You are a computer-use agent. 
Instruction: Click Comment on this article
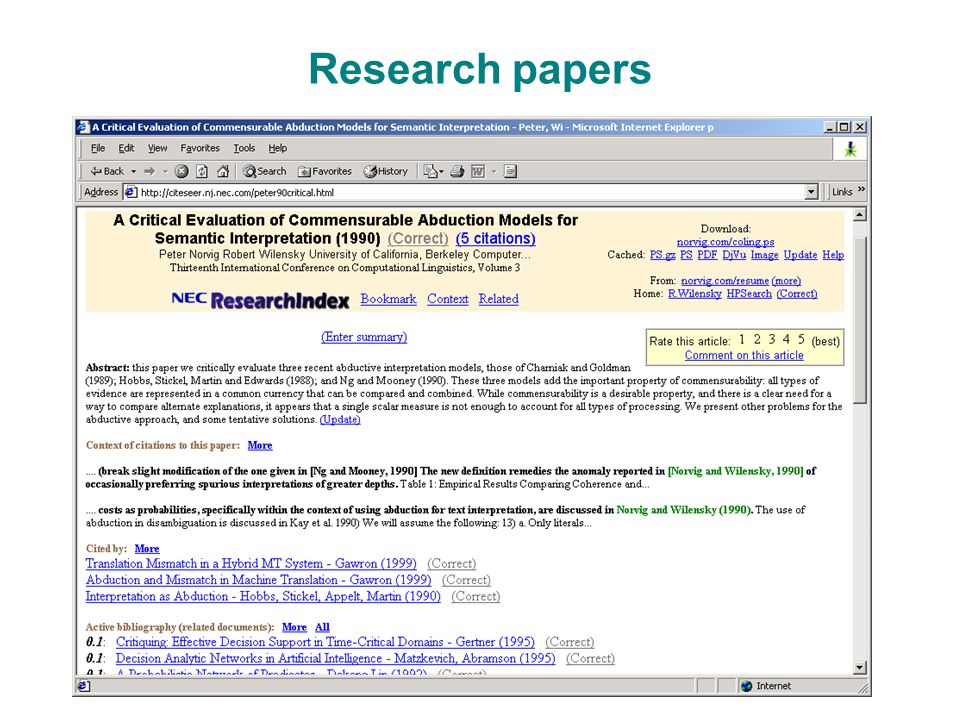744,355
